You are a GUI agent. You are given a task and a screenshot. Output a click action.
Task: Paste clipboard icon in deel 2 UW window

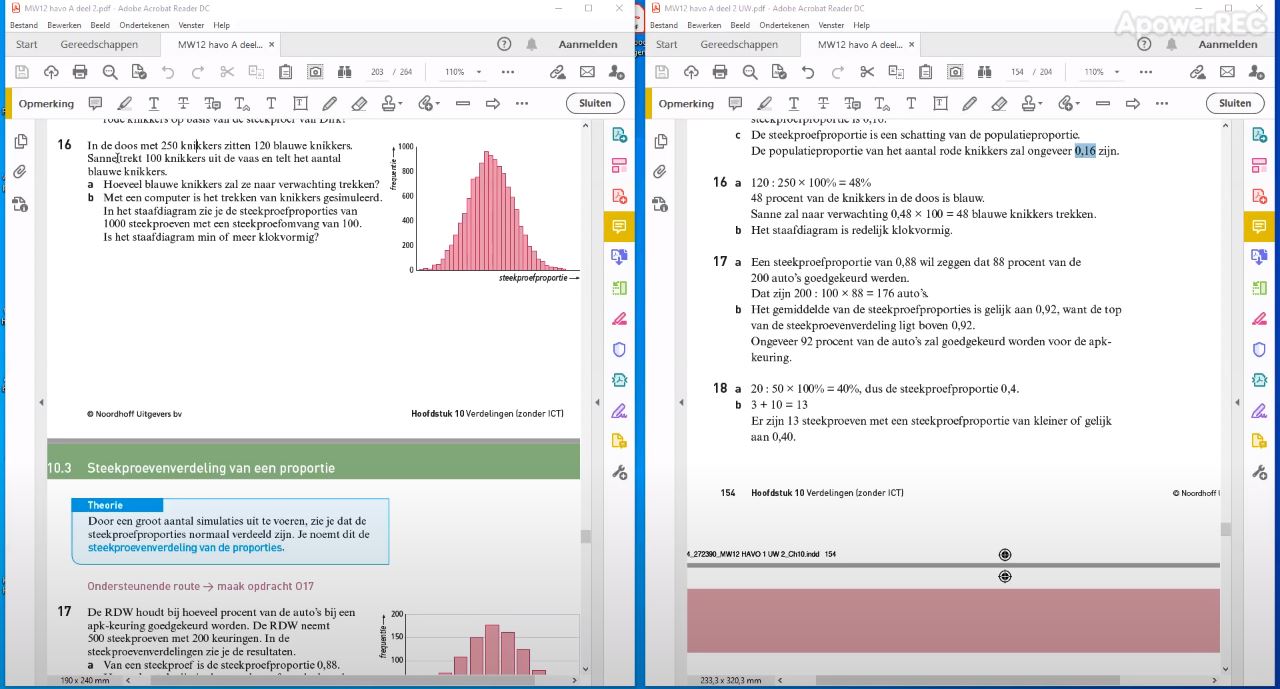[x=926, y=72]
